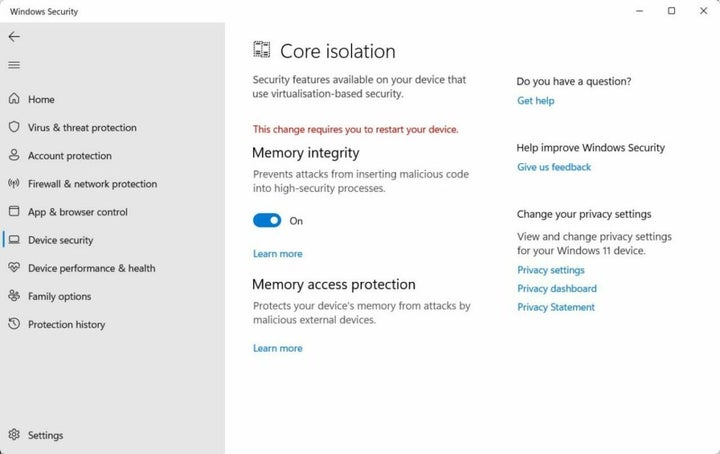Image resolution: width=720 pixels, height=454 pixels.
Task: Click the Give us feedback link
Action: (554, 167)
